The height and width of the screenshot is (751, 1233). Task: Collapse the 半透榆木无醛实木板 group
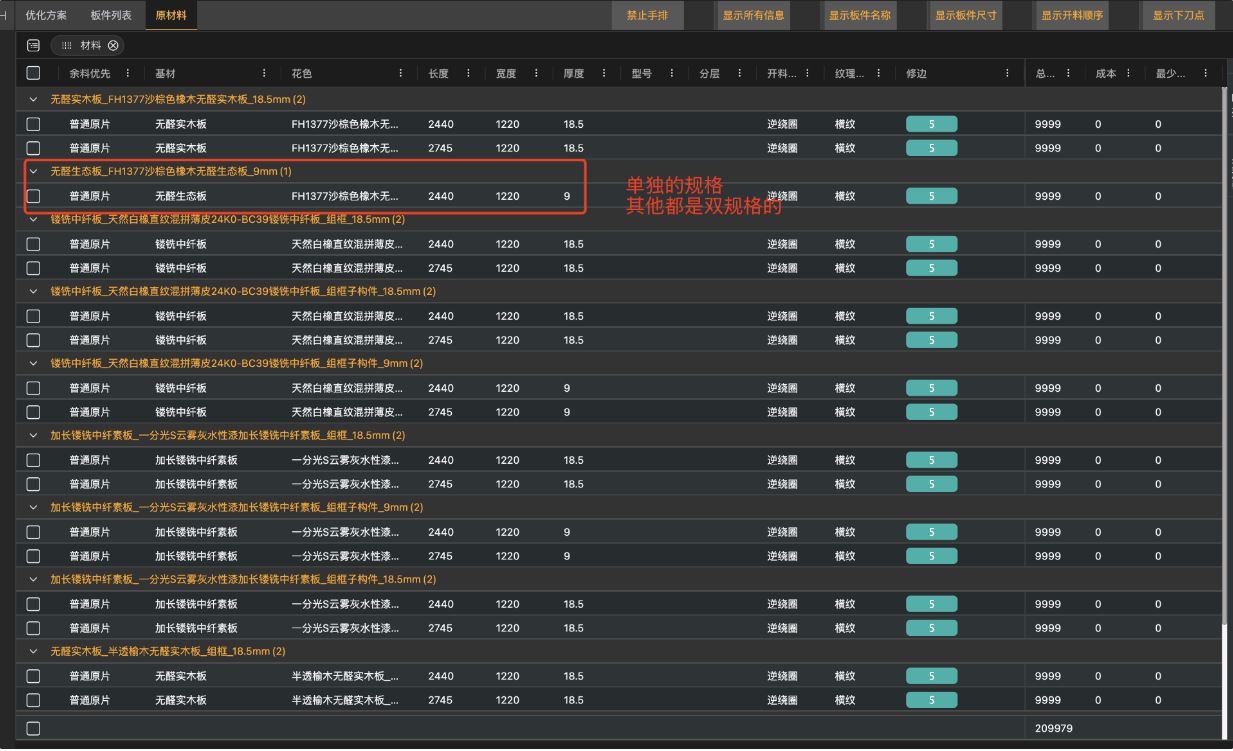(33, 651)
